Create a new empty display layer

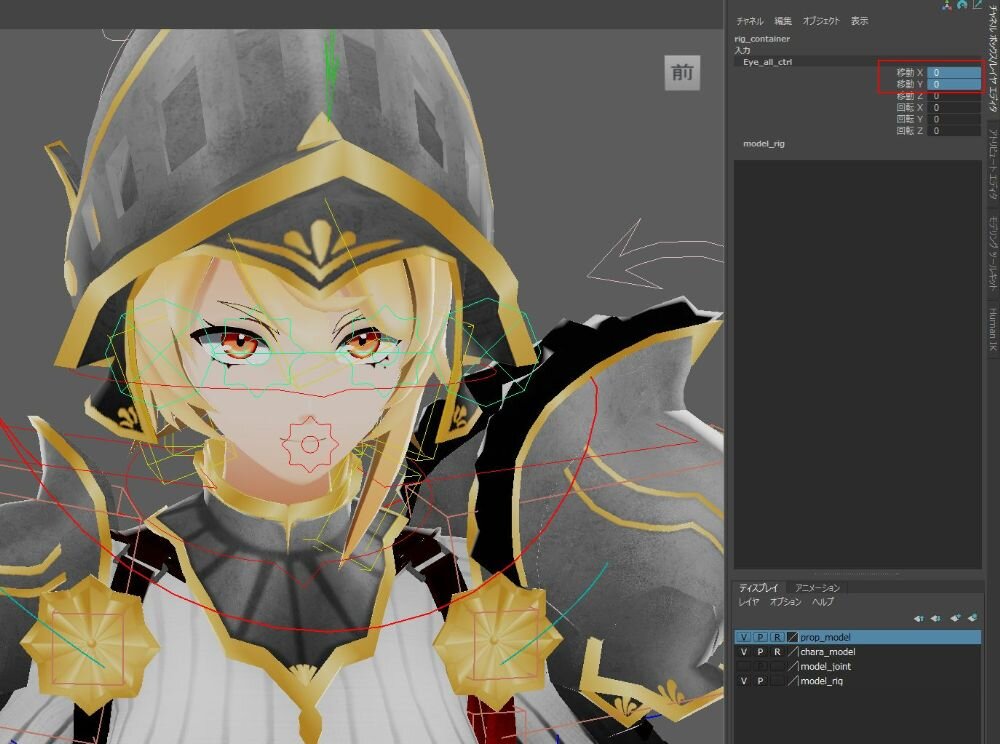(955, 618)
